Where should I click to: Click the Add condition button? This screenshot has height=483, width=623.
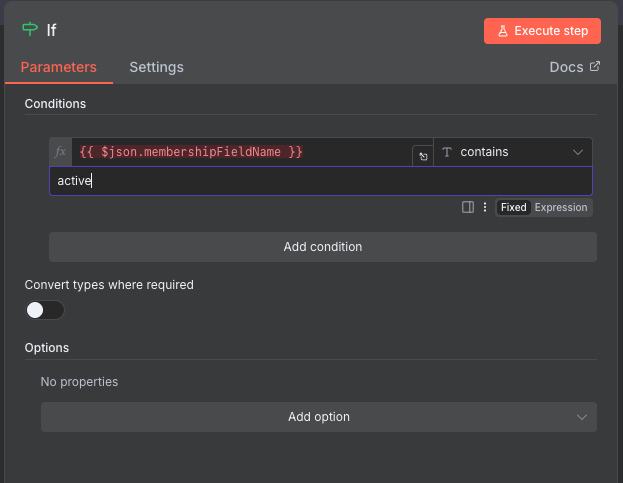(322, 247)
